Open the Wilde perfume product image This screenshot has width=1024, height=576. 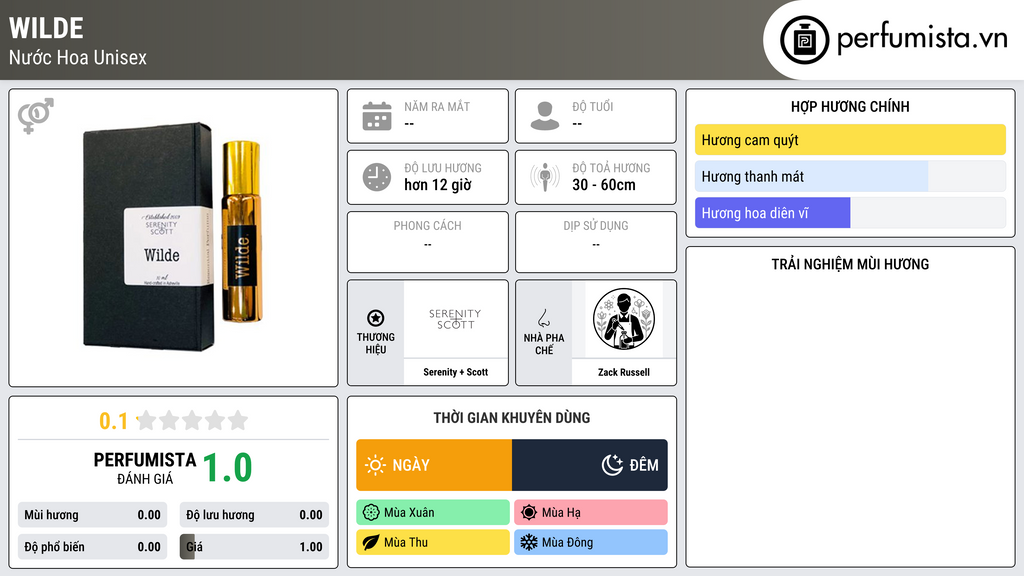click(x=174, y=236)
